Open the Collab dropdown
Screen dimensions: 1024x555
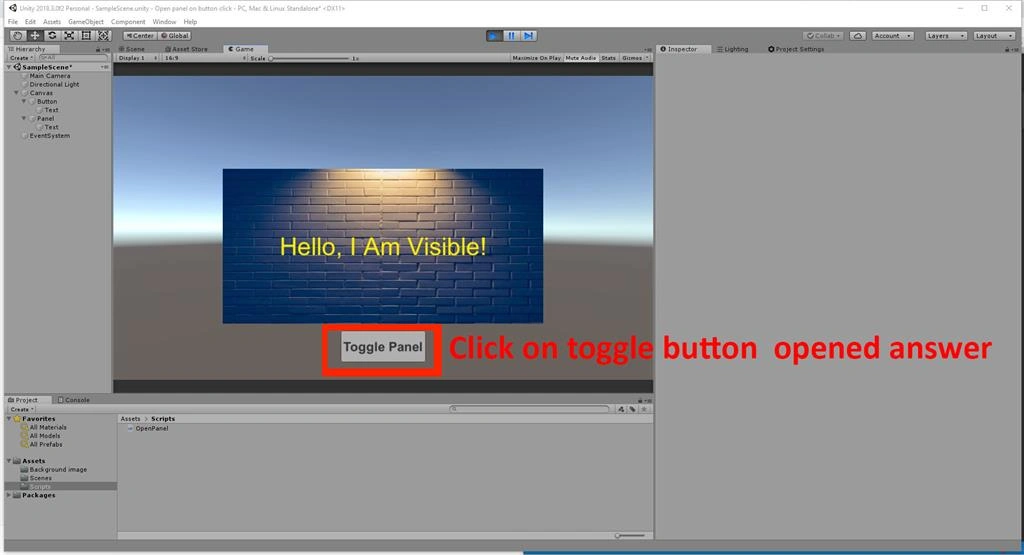[824, 36]
